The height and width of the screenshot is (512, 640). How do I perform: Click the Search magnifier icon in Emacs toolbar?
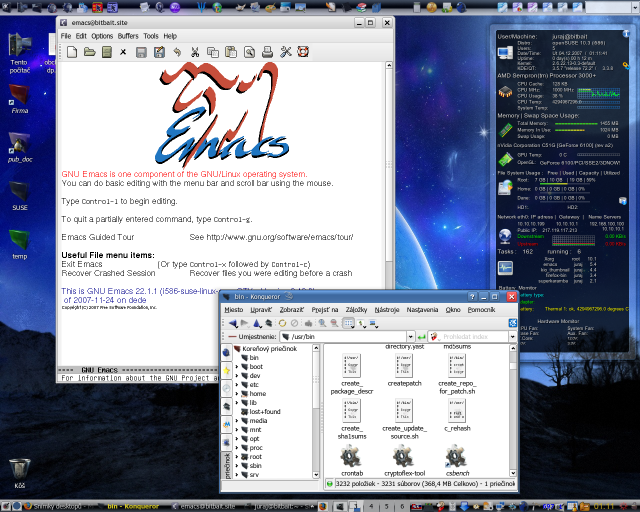point(249,52)
